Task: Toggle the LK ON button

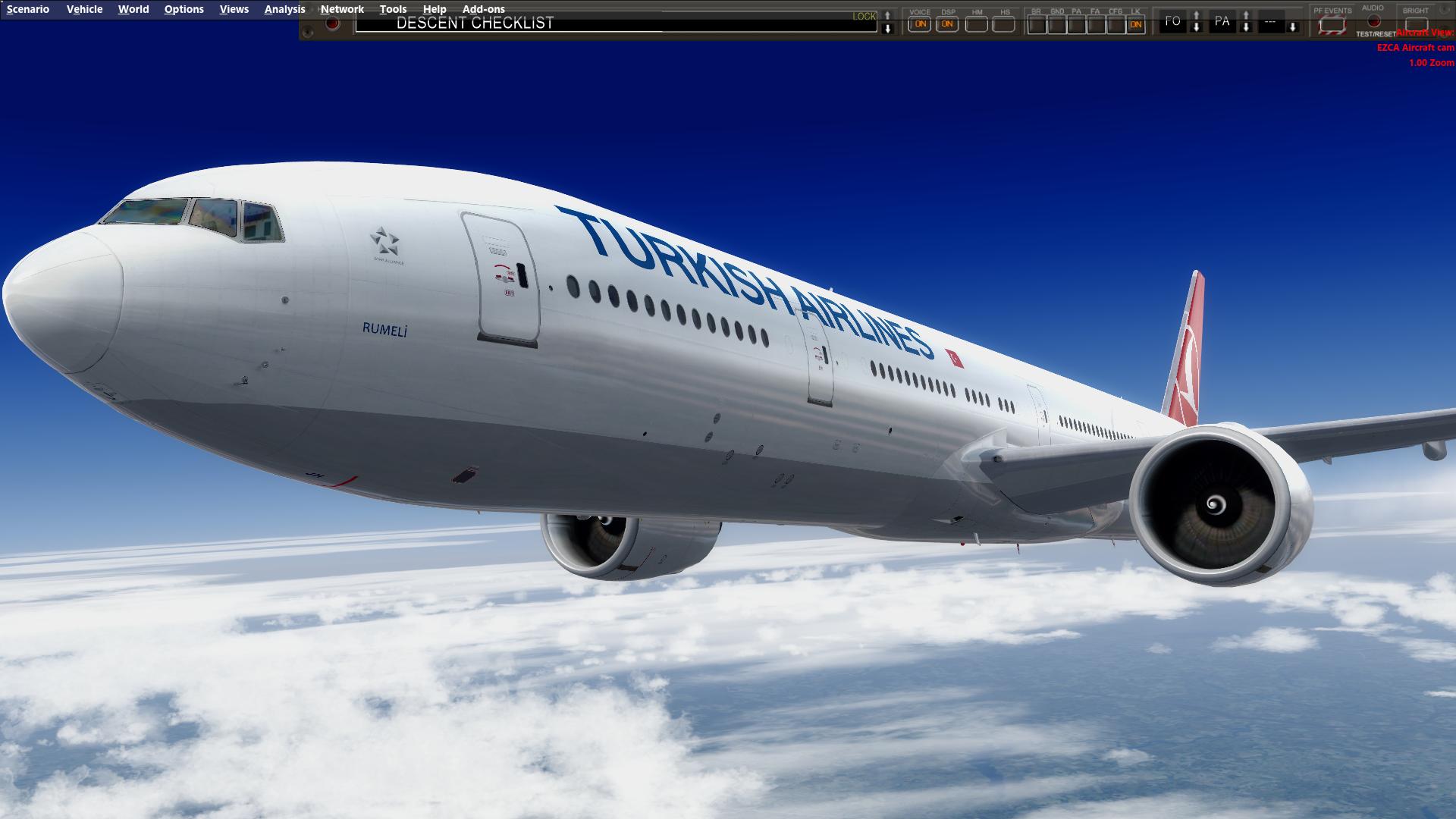Action: tap(1135, 25)
